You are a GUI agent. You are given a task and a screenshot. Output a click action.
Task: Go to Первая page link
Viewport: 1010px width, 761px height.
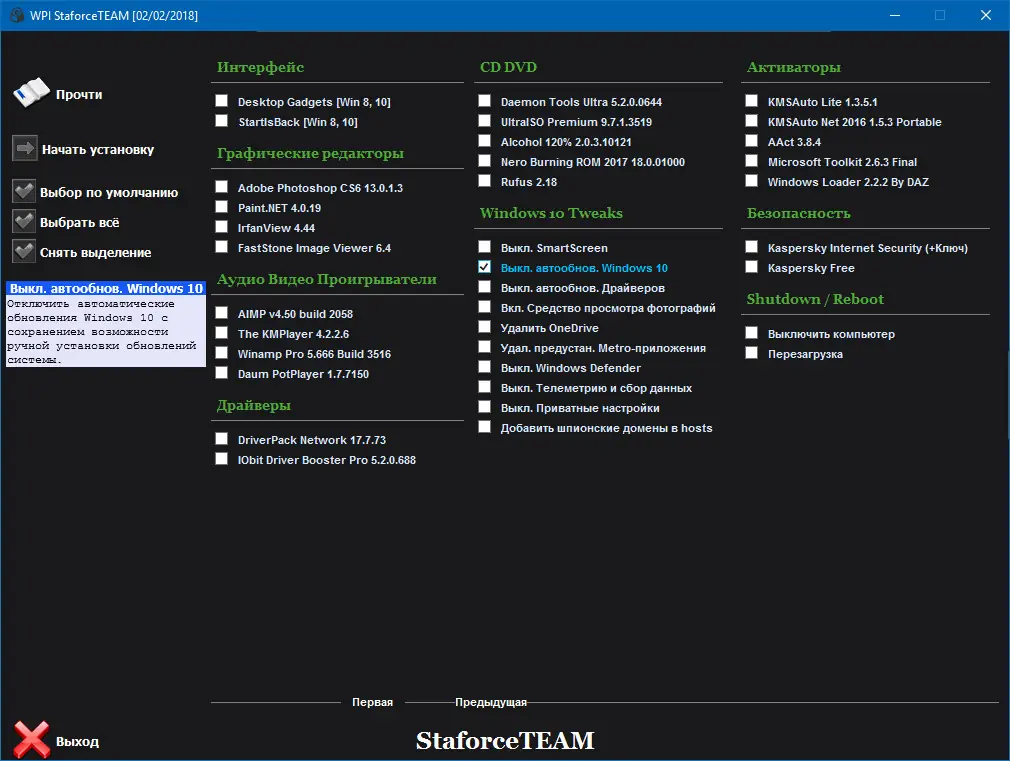click(372, 702)
